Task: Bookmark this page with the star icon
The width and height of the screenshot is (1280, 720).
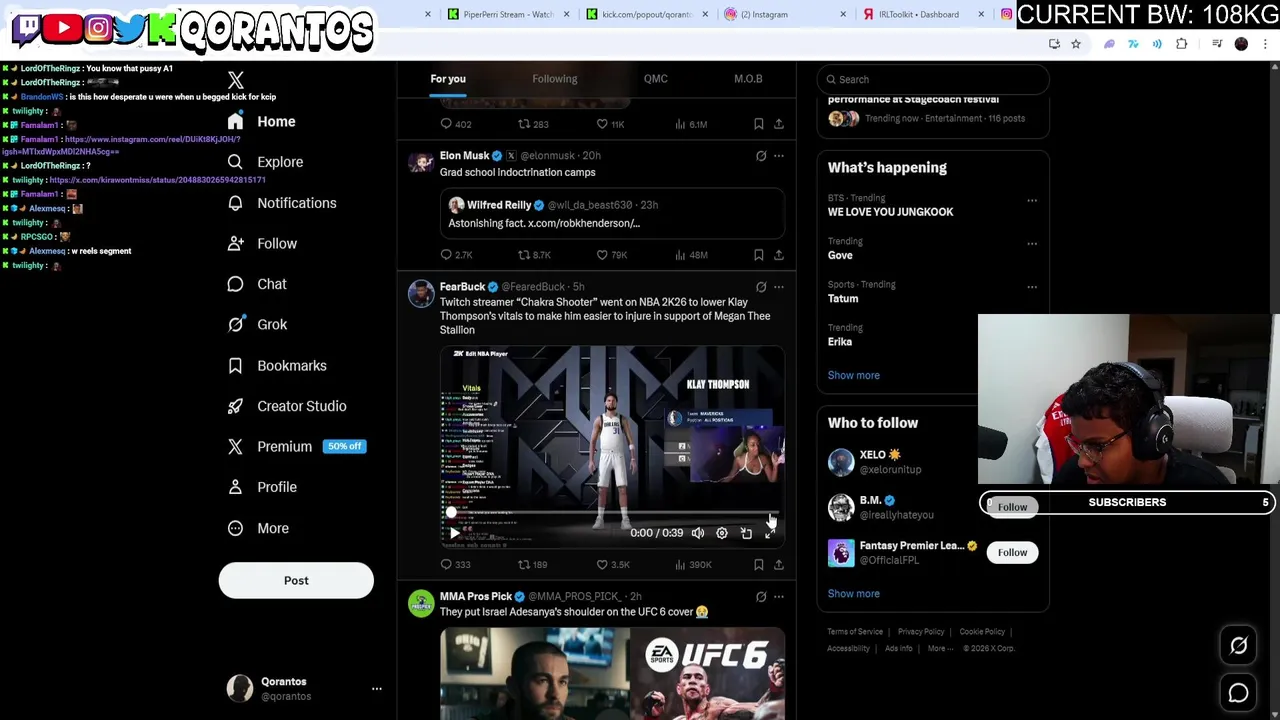Action: coord(1076,44)
